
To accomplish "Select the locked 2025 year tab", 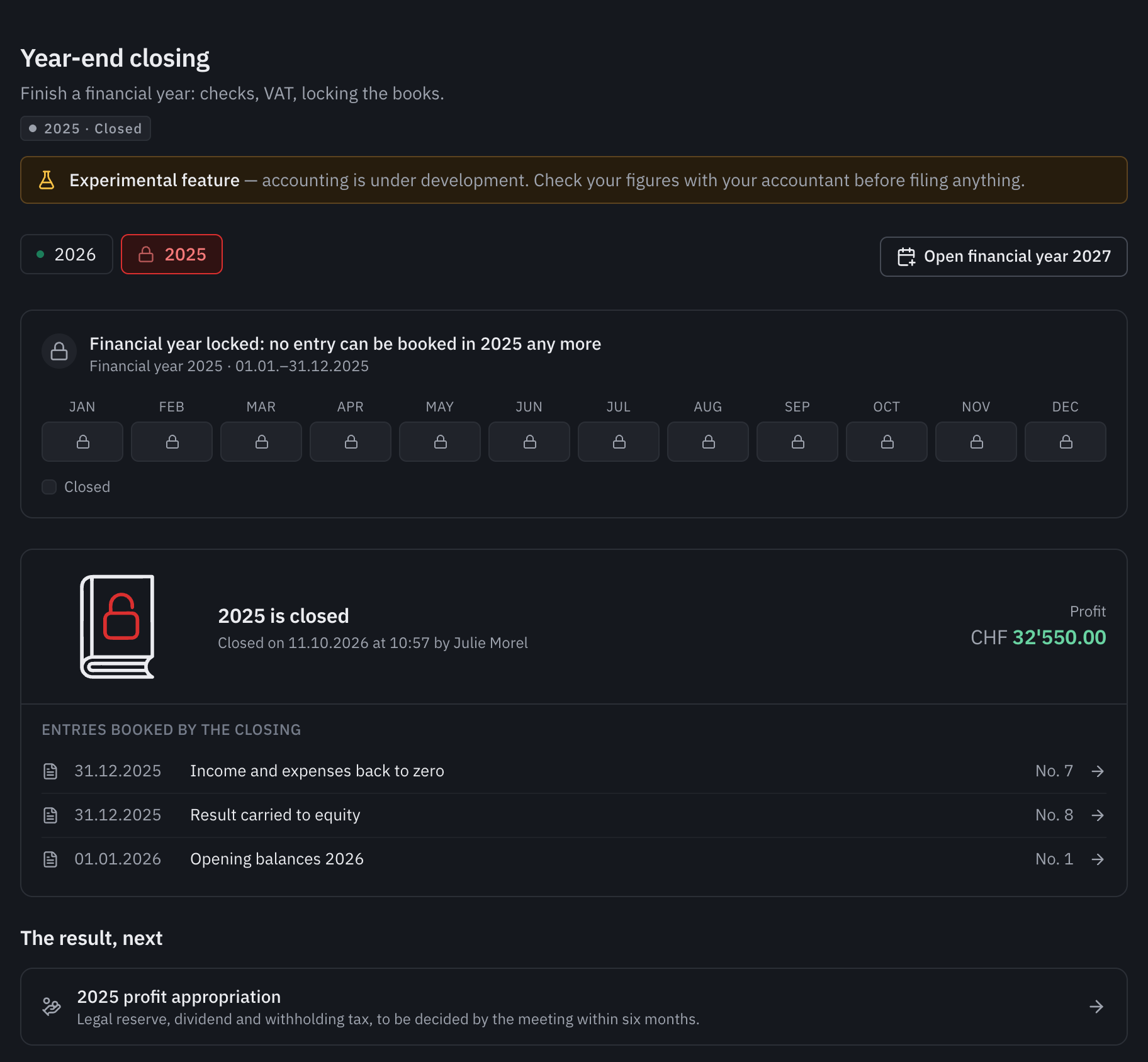I will [172, 254].
